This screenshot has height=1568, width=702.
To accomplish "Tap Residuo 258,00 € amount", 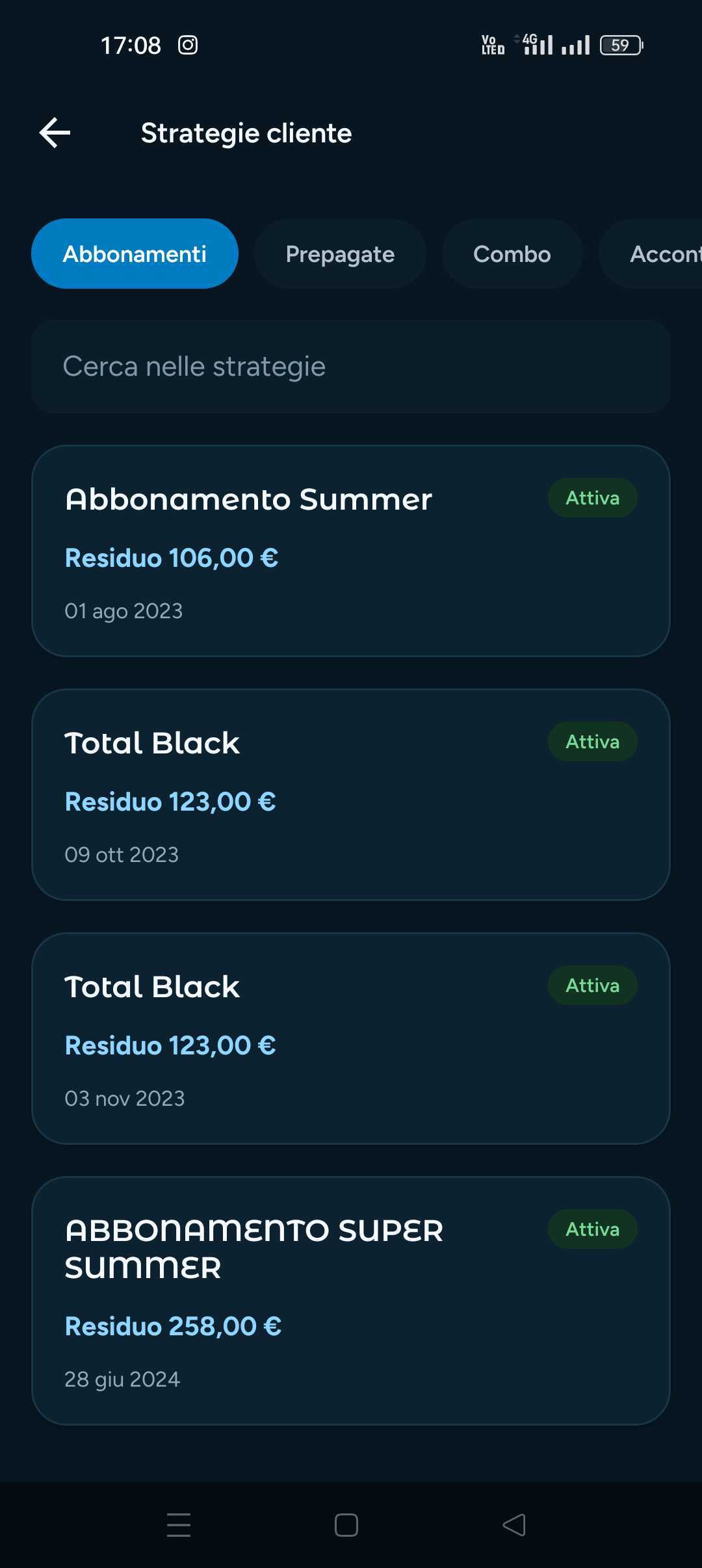I will coord(173,1326).
